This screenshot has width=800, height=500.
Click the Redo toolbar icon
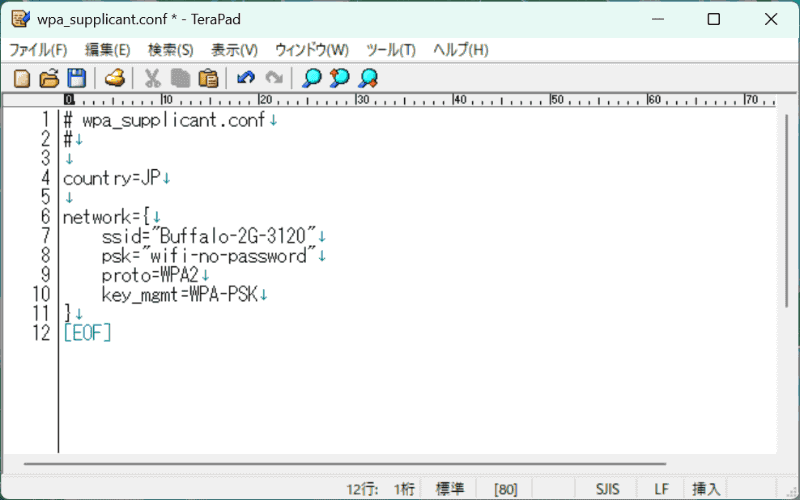[x=274, y=79]
